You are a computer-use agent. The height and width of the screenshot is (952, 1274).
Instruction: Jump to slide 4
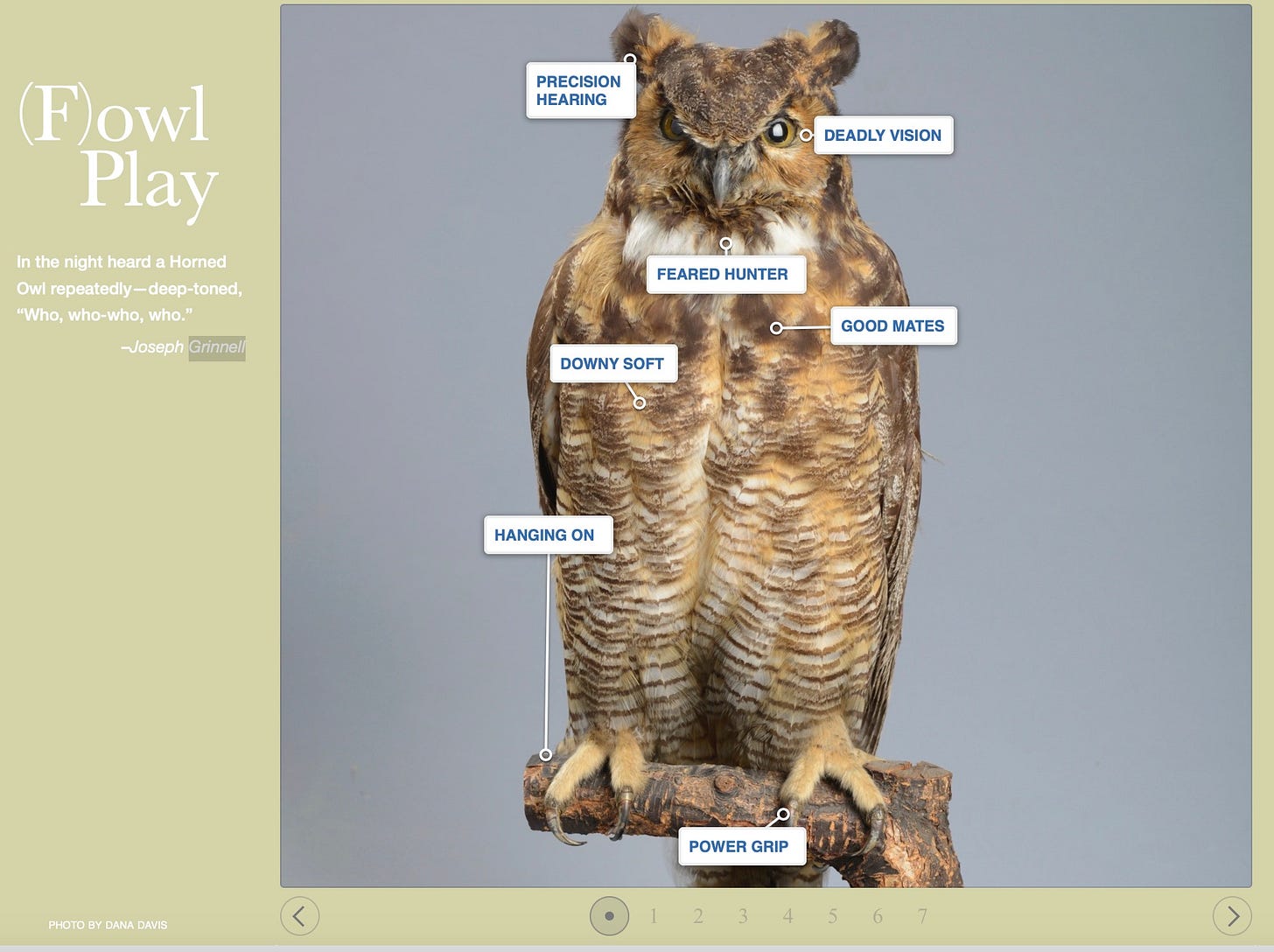click(787, 916)
